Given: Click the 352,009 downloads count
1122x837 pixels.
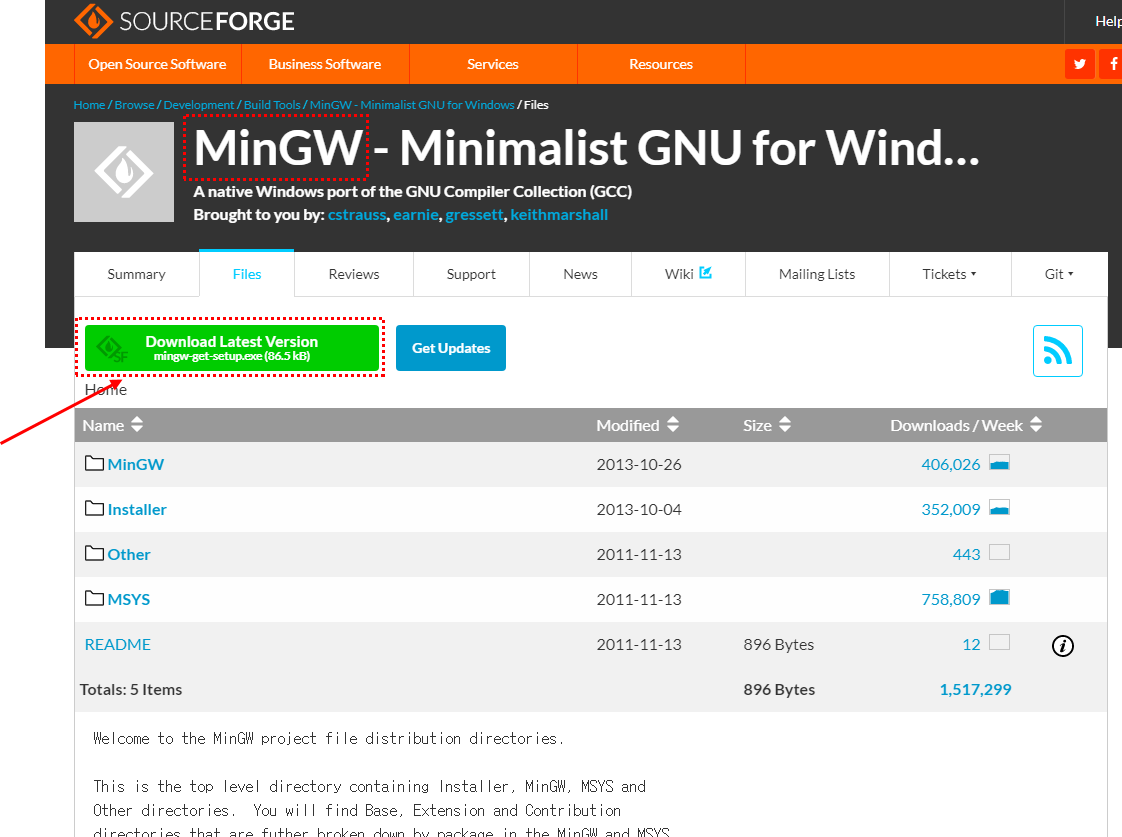Looking at the screenshot, I should [951, 509].
